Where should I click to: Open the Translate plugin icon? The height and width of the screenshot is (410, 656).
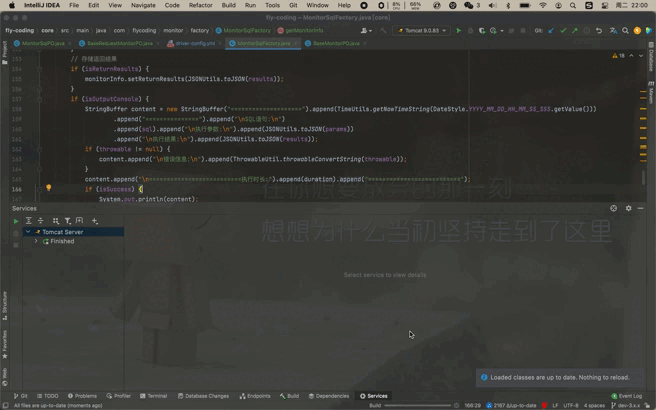[x=613, y=31]
